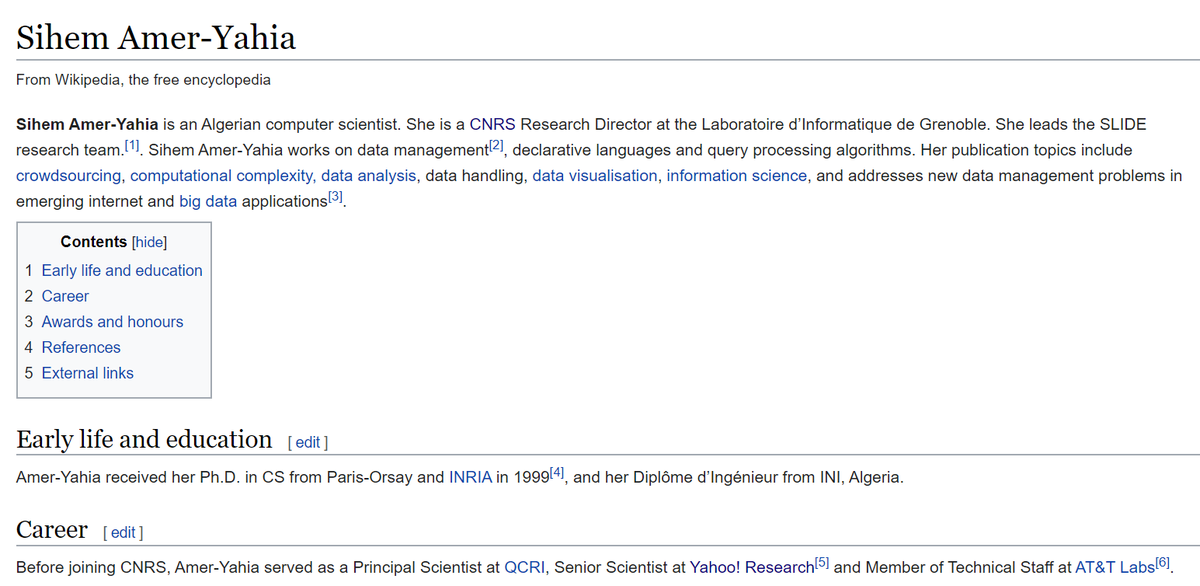Viewport: 1200px width, 586px height.
Task: Jump to citation [5] after Yahoo! Research
Action: (x=822, y=563)
